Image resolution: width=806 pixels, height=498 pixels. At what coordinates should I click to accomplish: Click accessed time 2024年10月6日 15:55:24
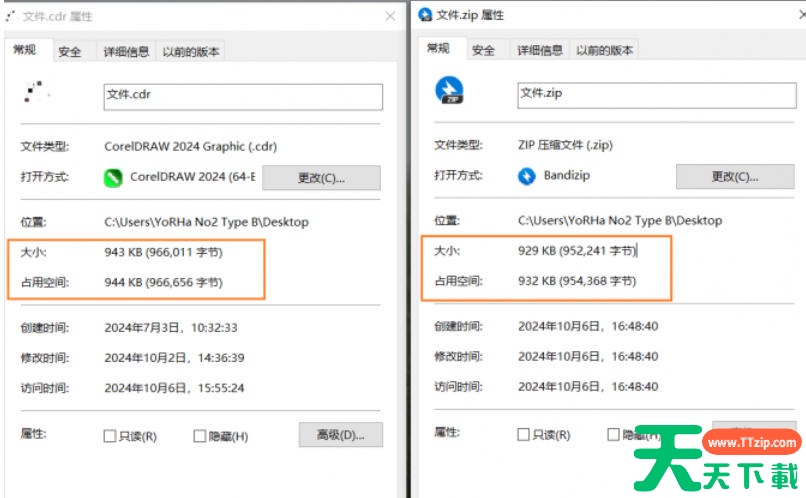click(x=174, y=388)
